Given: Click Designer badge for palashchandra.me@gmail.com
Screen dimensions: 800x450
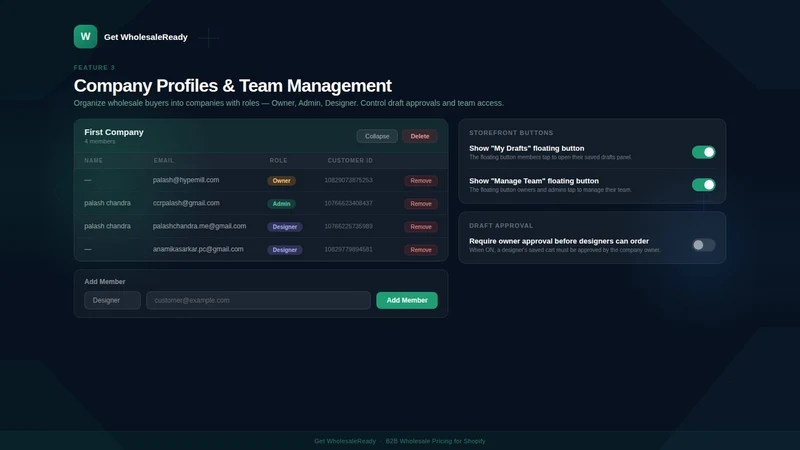Looking at the screenshot, I should pyautogui.click(x=285, y=227).
